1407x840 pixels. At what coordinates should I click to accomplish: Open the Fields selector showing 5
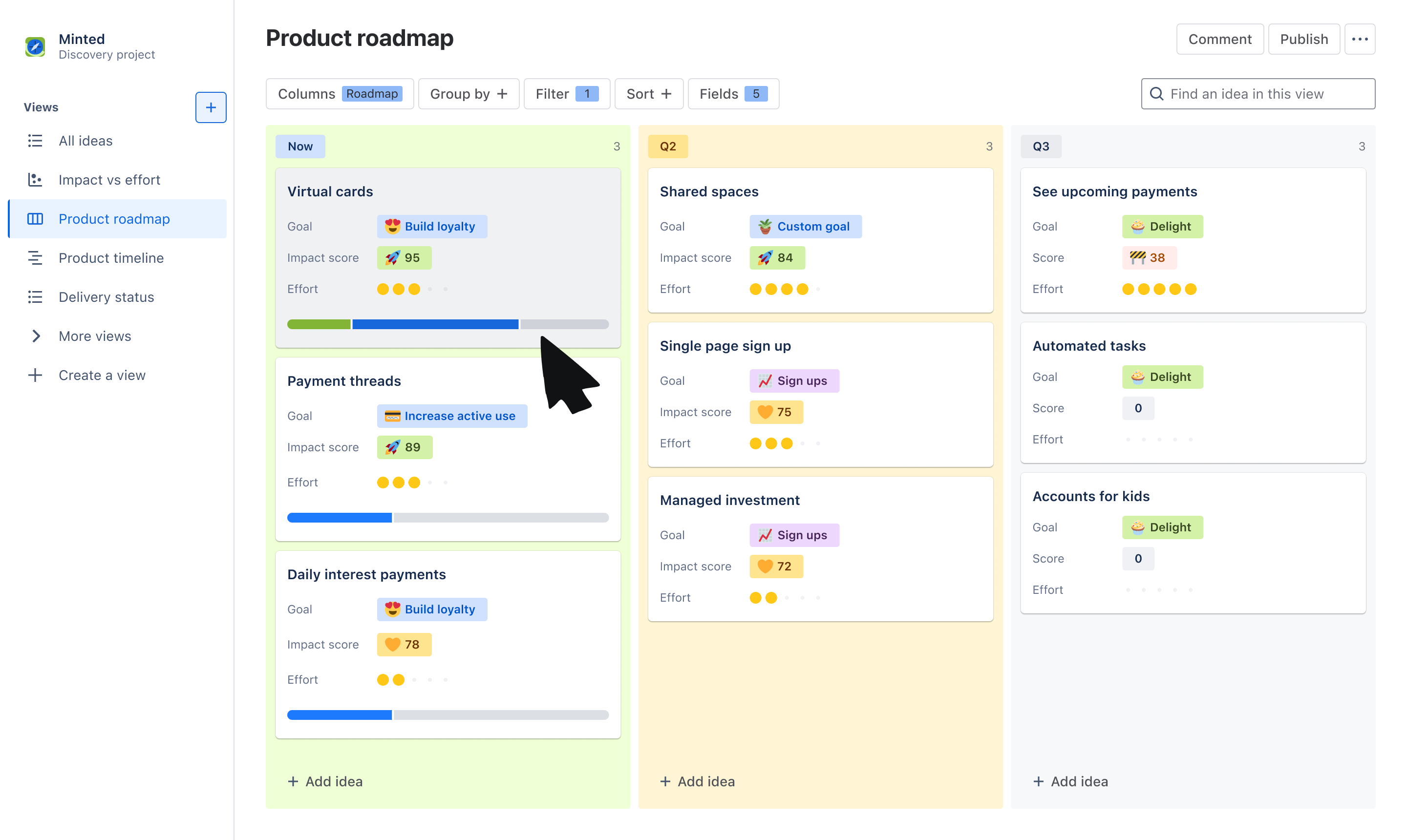click(x=733, y=94)
